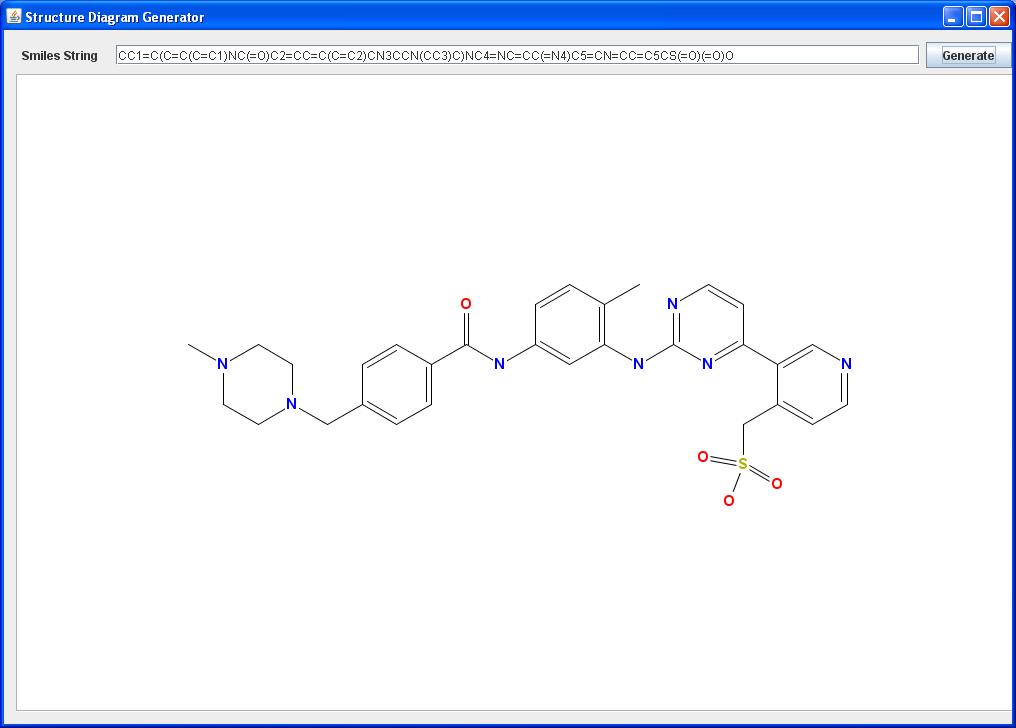Screen dimensions: 1016x728
Task: Click the benzylic nitrogen of the piperazine
Action: pyautogui.click(x=291, y=402)
